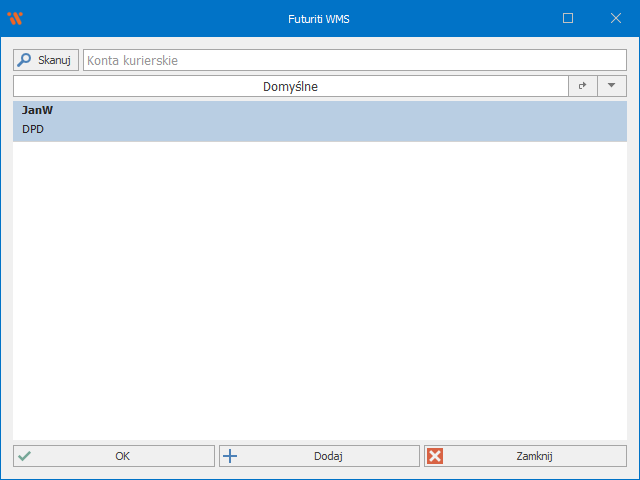
Task: Click the red X icon on Zamknij
Action: (435, 456)
